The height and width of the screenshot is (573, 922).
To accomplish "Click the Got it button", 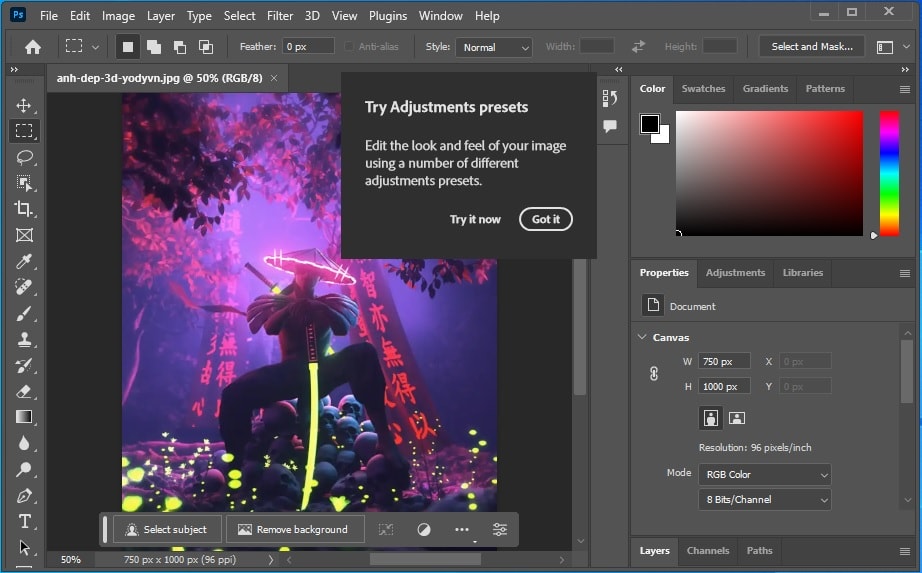I will (546, 219).
